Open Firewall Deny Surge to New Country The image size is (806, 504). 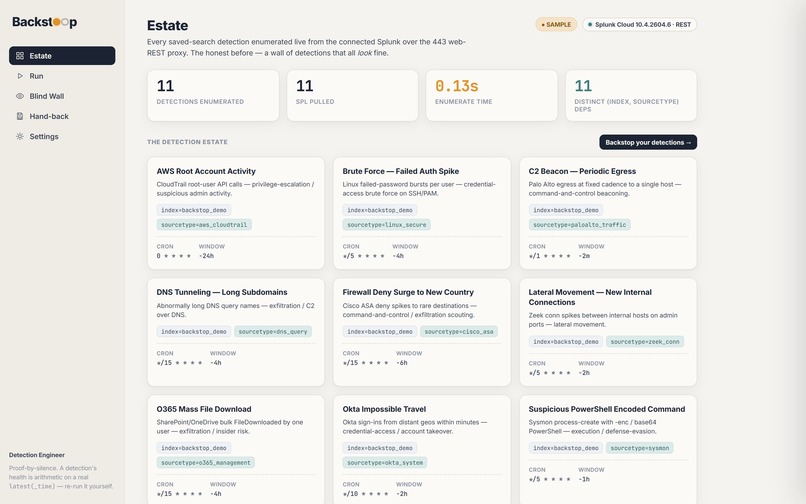(422, 332)
